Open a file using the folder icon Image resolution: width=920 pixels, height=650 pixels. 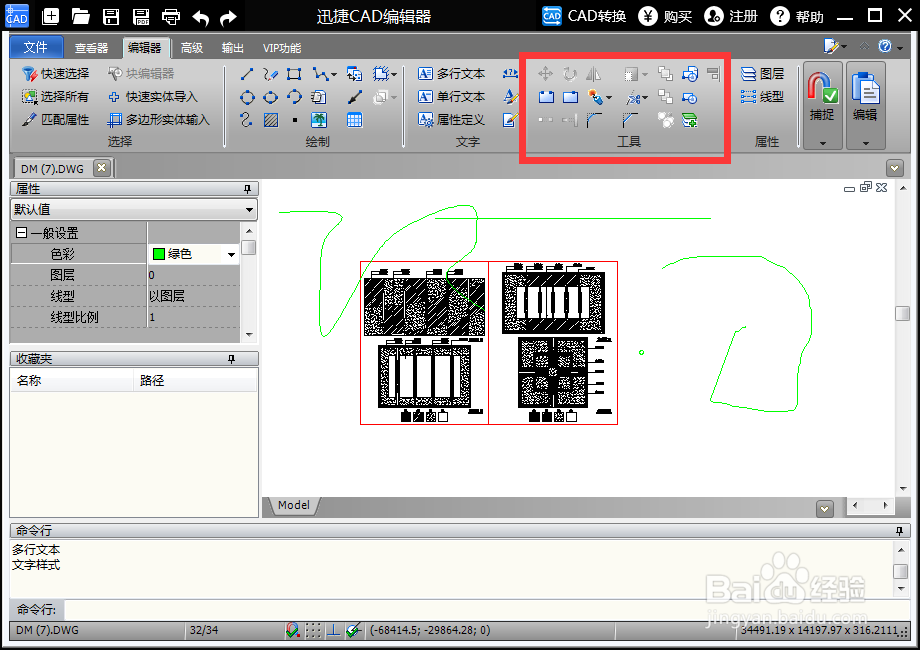(x=80, y=16)
